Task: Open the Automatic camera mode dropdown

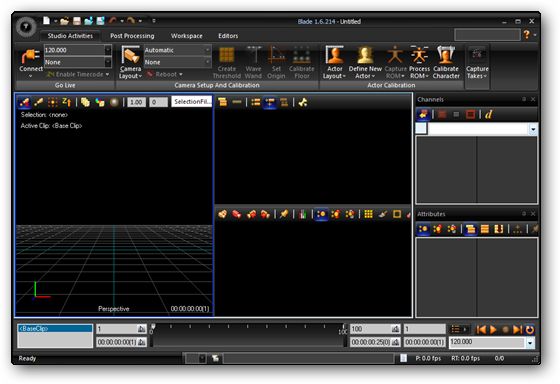Action: click(x=207, y=50)
